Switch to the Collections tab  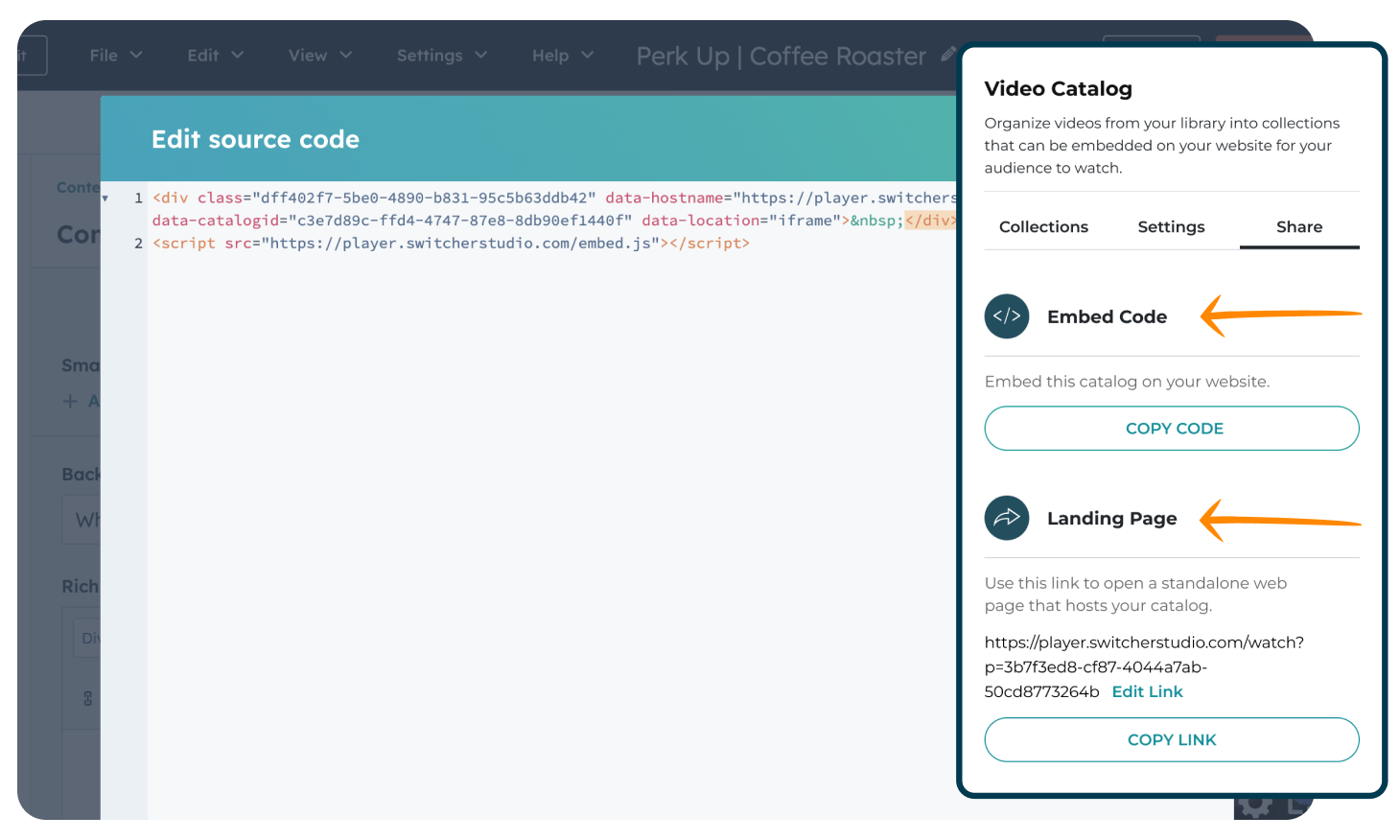(x=1043, y=227)
